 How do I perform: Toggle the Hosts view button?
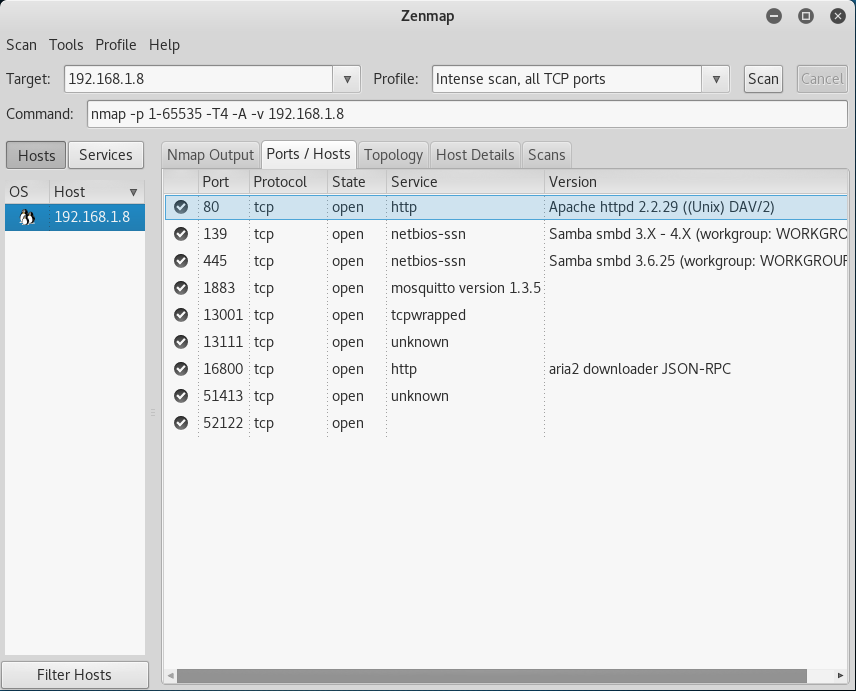tap(37, 155)
